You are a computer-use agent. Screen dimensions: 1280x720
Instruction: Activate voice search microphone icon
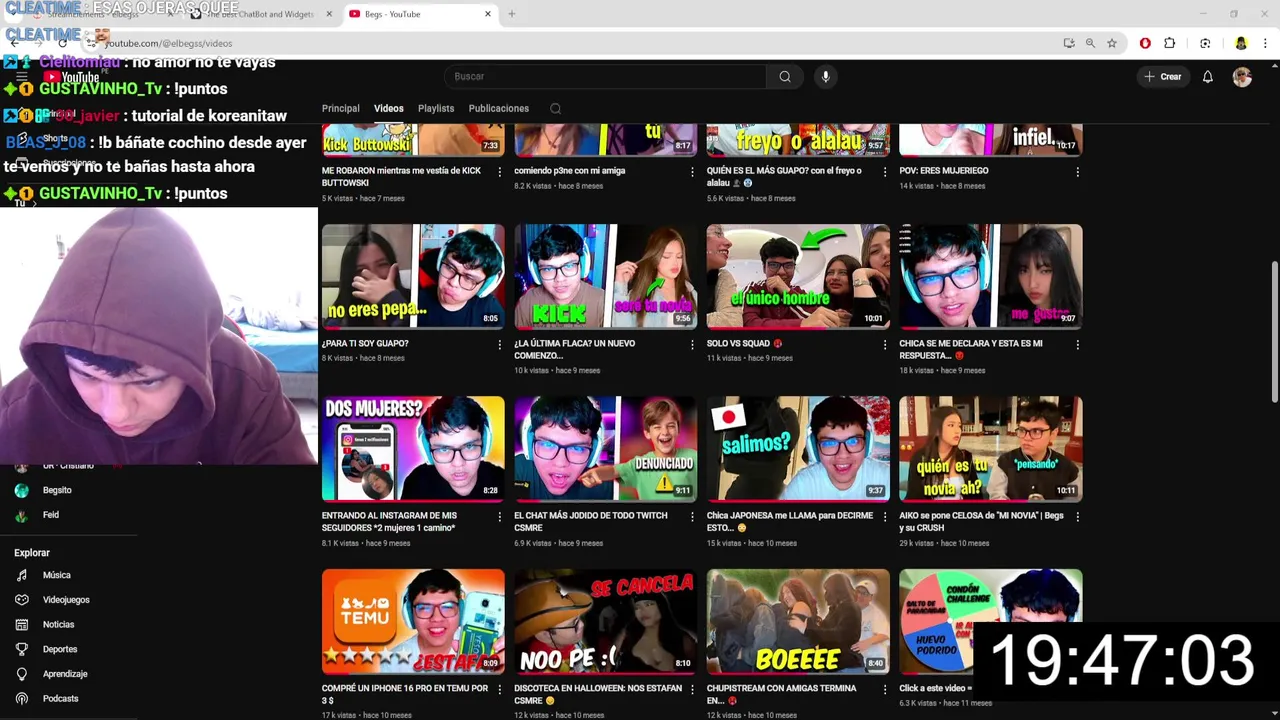[x=825, y=77]
